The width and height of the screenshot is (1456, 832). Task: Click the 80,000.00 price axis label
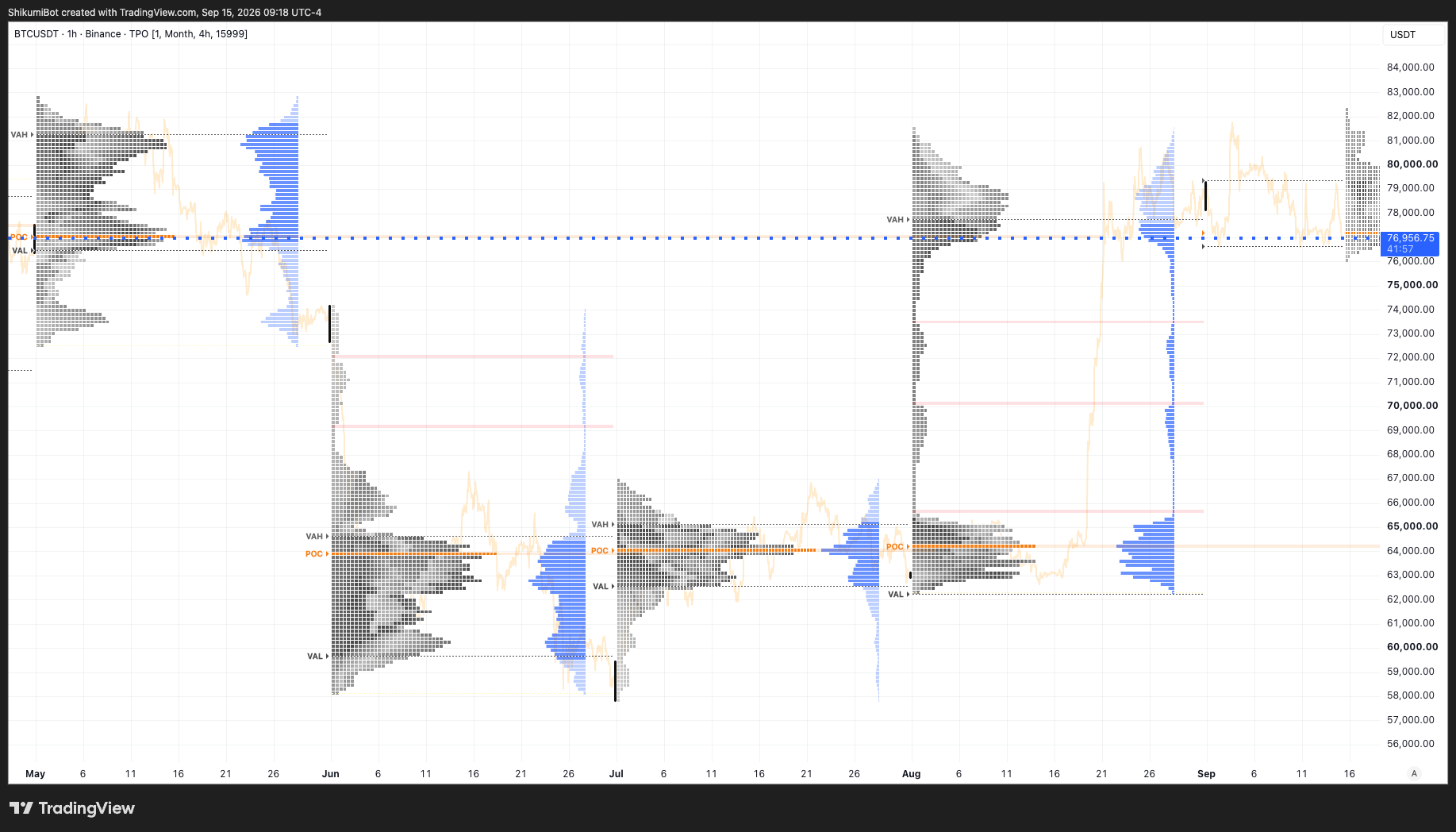point(1412,164)
